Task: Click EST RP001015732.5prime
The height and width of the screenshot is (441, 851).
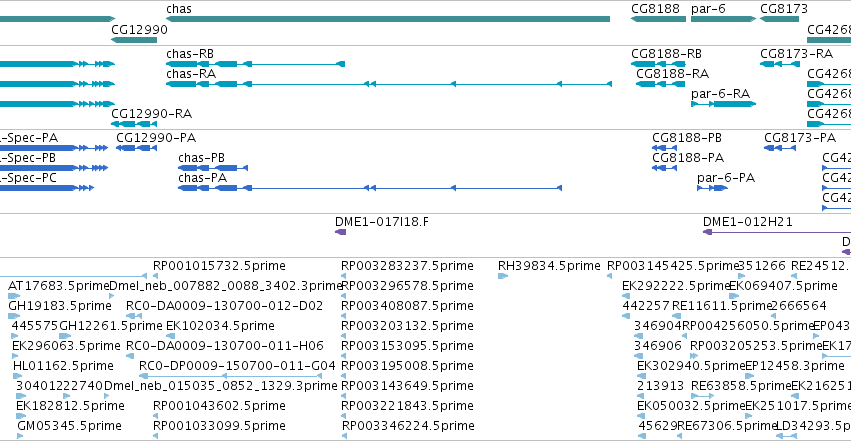Action: click(x=219, y=266)
